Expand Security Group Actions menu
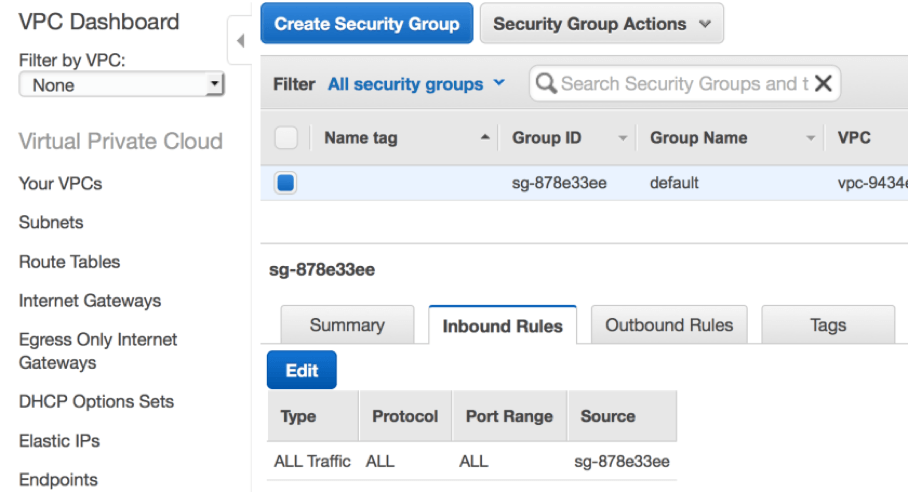The width and height of the screenshot is (908, 492). (602, 24)
